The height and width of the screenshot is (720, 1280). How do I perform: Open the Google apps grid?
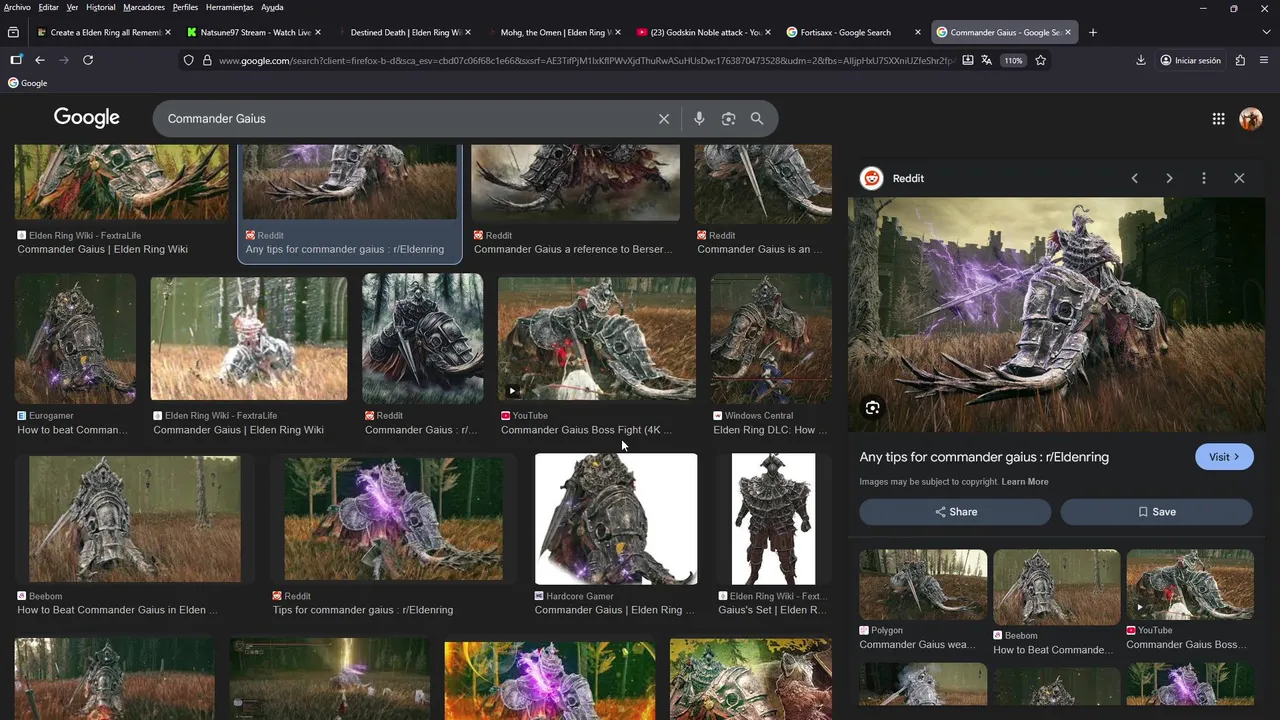[x=1218, y=119]
